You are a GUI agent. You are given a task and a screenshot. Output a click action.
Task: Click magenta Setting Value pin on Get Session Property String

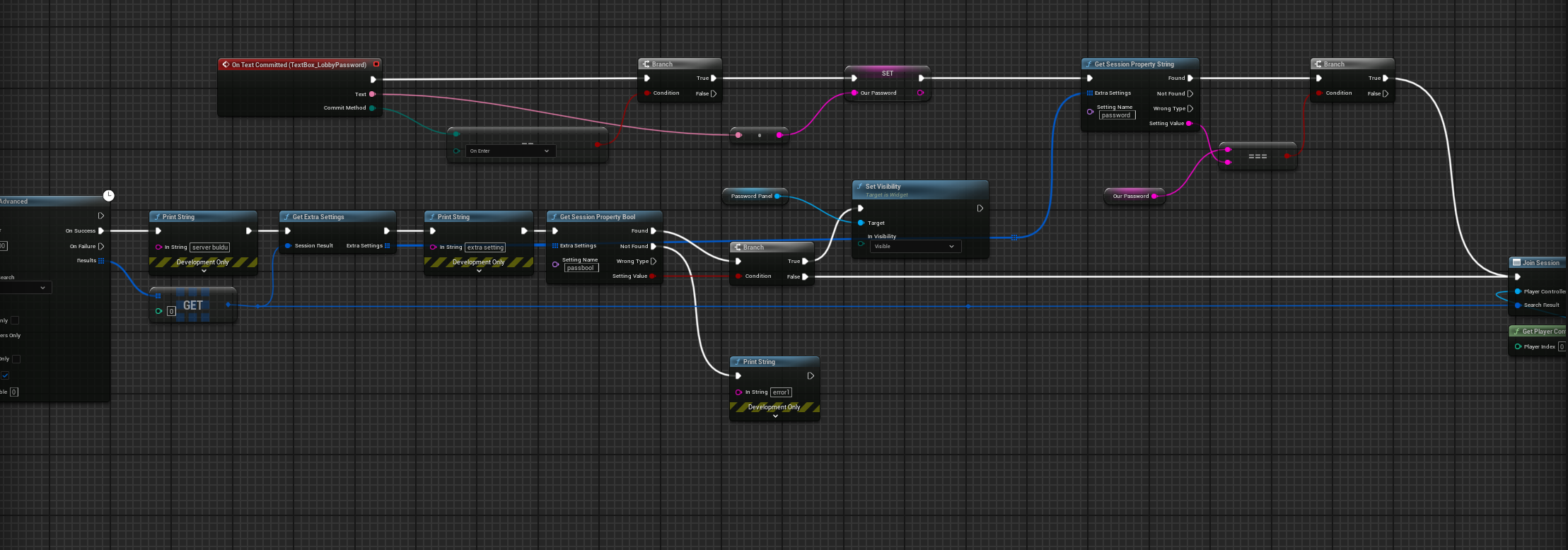(x=1189, y=124)
